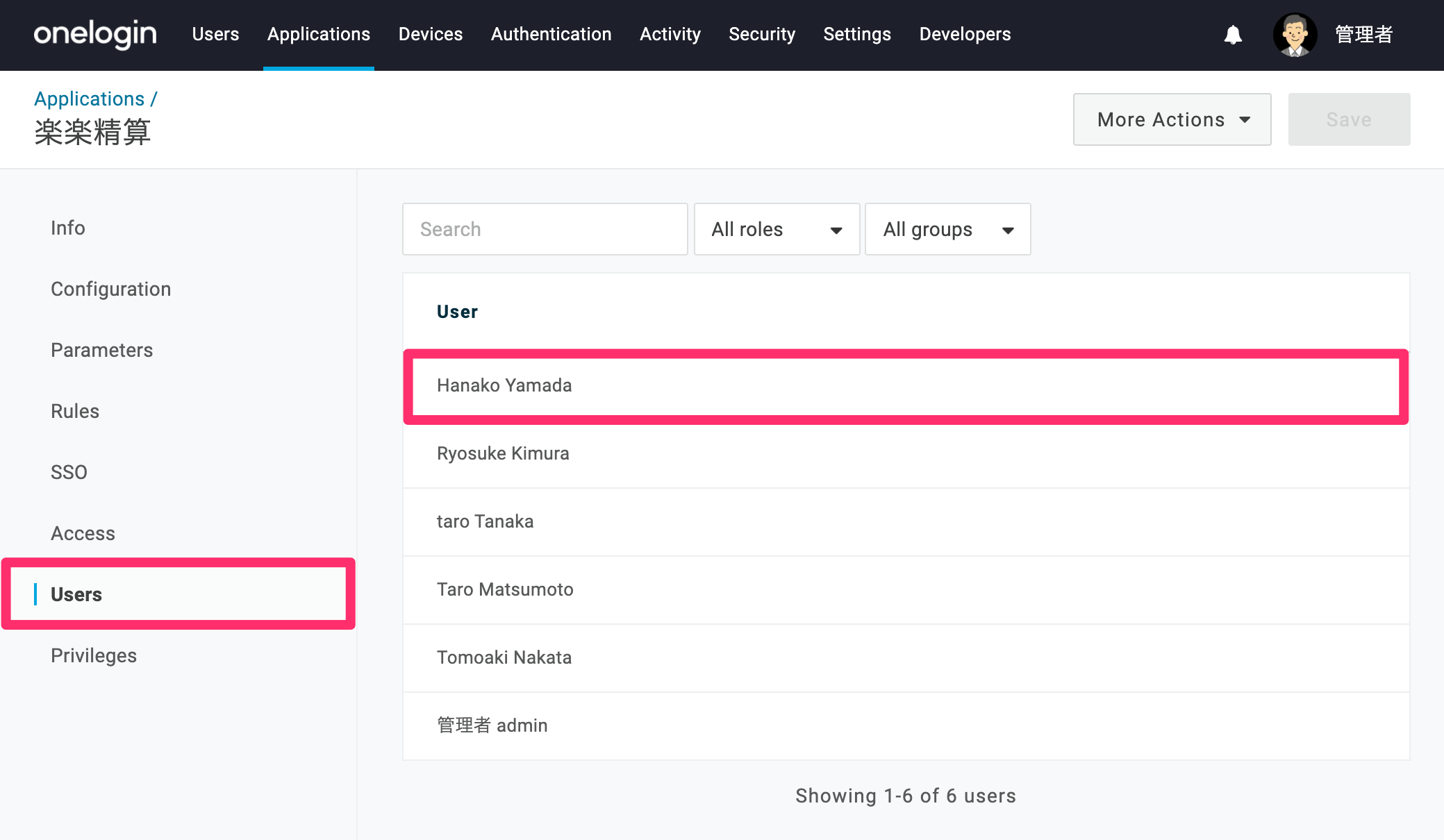Image resolution: width=1444 pixels, height=840 pixels.
Task: Open the All roles filter dropdown
Action: click(x=777, y=229)
